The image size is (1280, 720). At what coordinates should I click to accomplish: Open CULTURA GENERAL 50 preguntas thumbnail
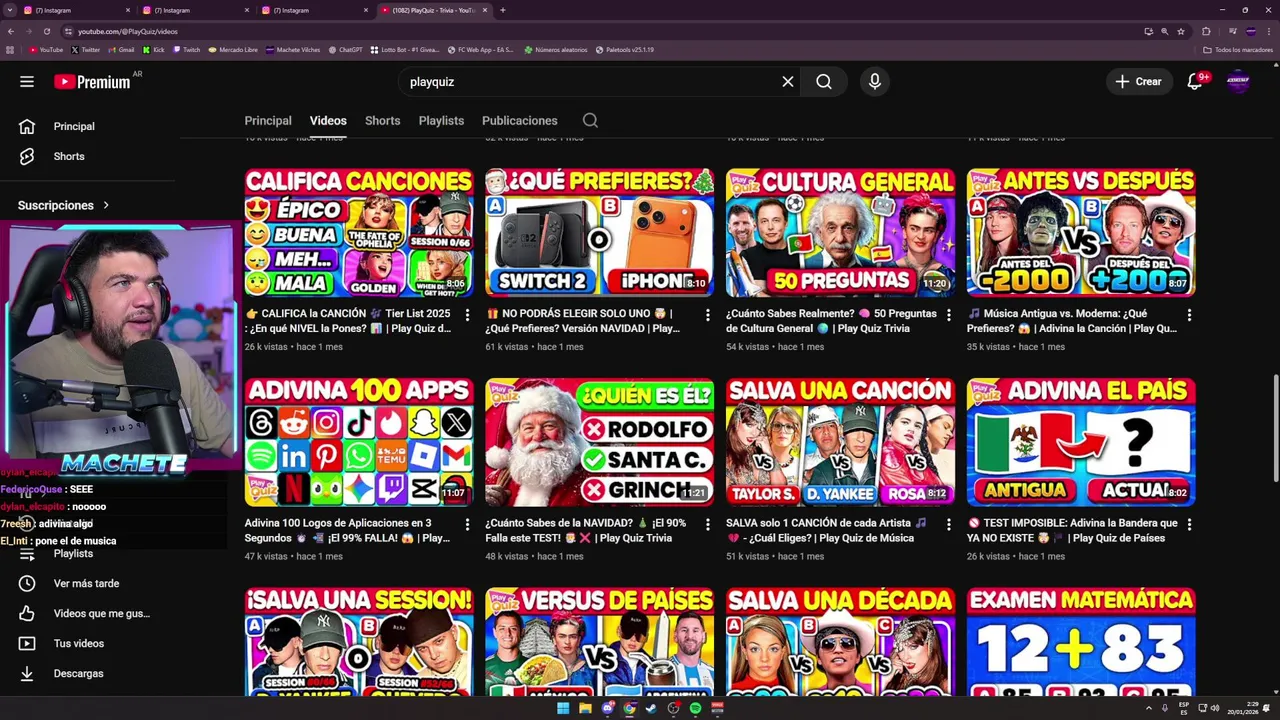(x=841, y=232)
